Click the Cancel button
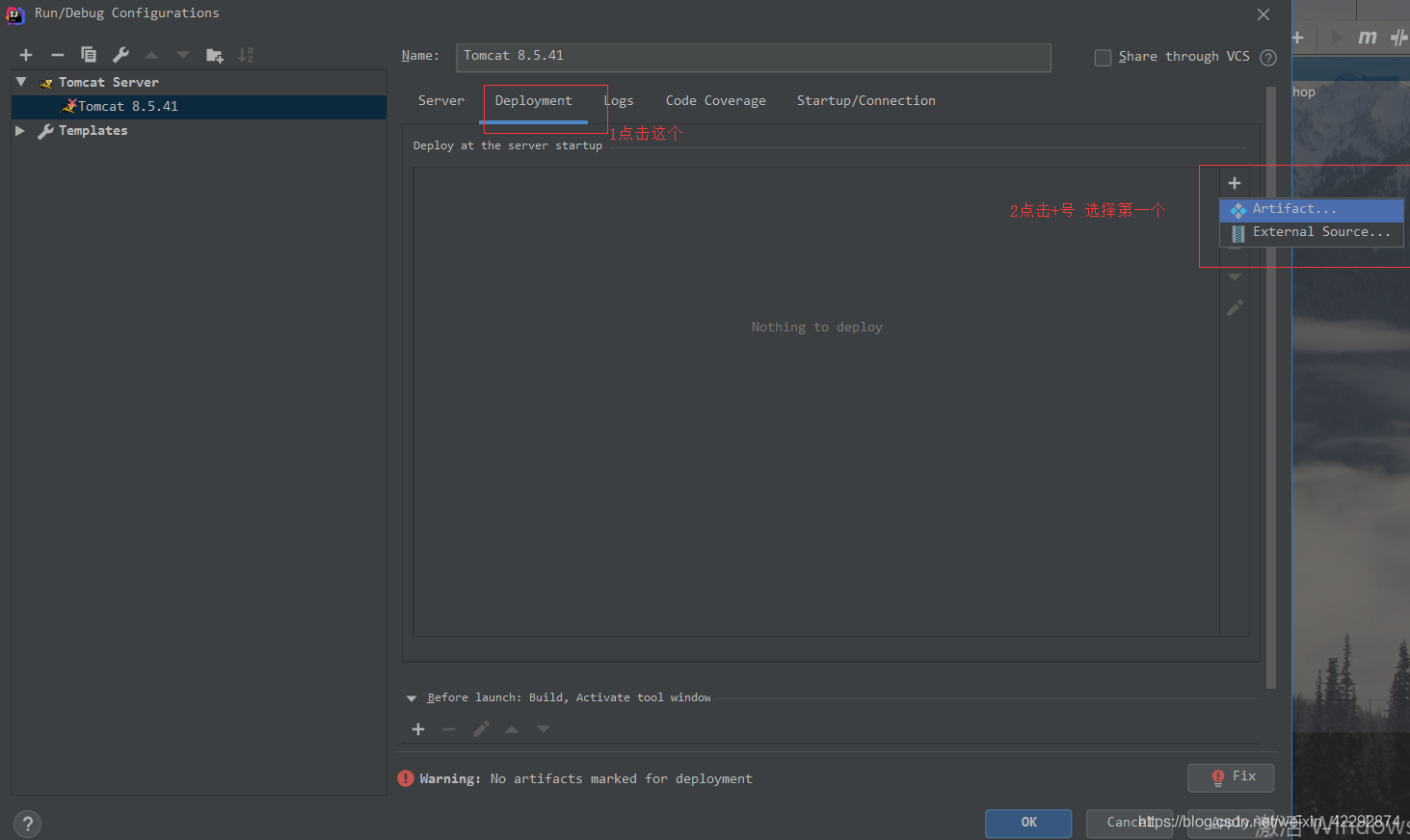The width and height of the screenshot is (1410, 840). click(1130, 823)
